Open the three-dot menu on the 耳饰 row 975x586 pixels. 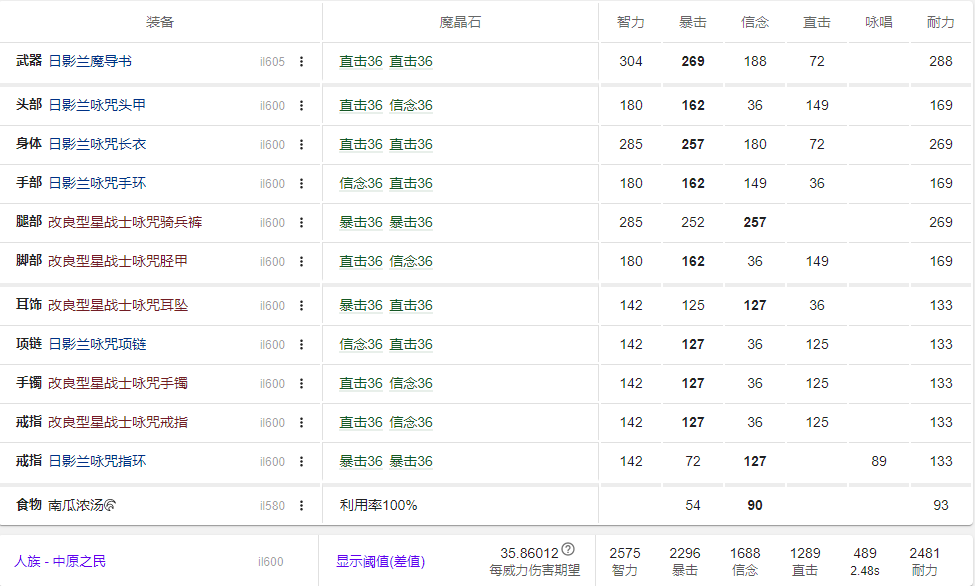tap(301, 305)
